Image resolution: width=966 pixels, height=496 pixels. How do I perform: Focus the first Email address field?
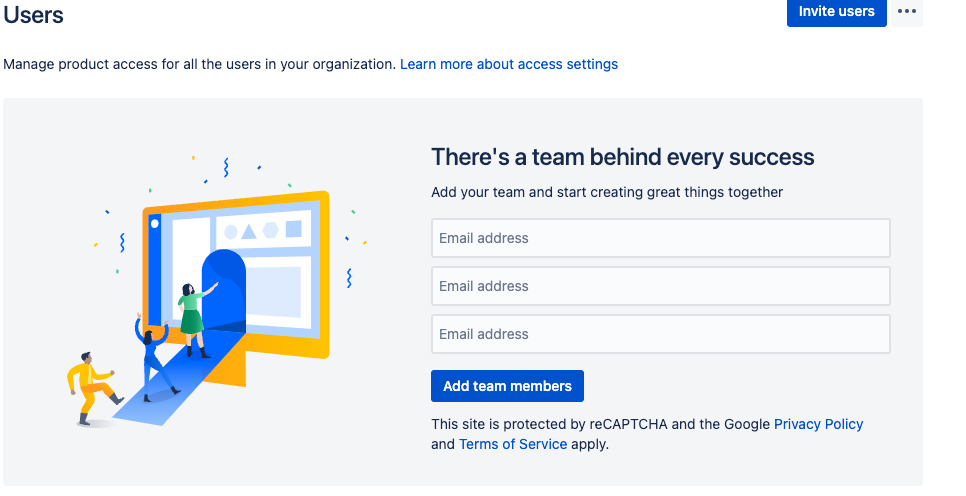tap(660, 238)
